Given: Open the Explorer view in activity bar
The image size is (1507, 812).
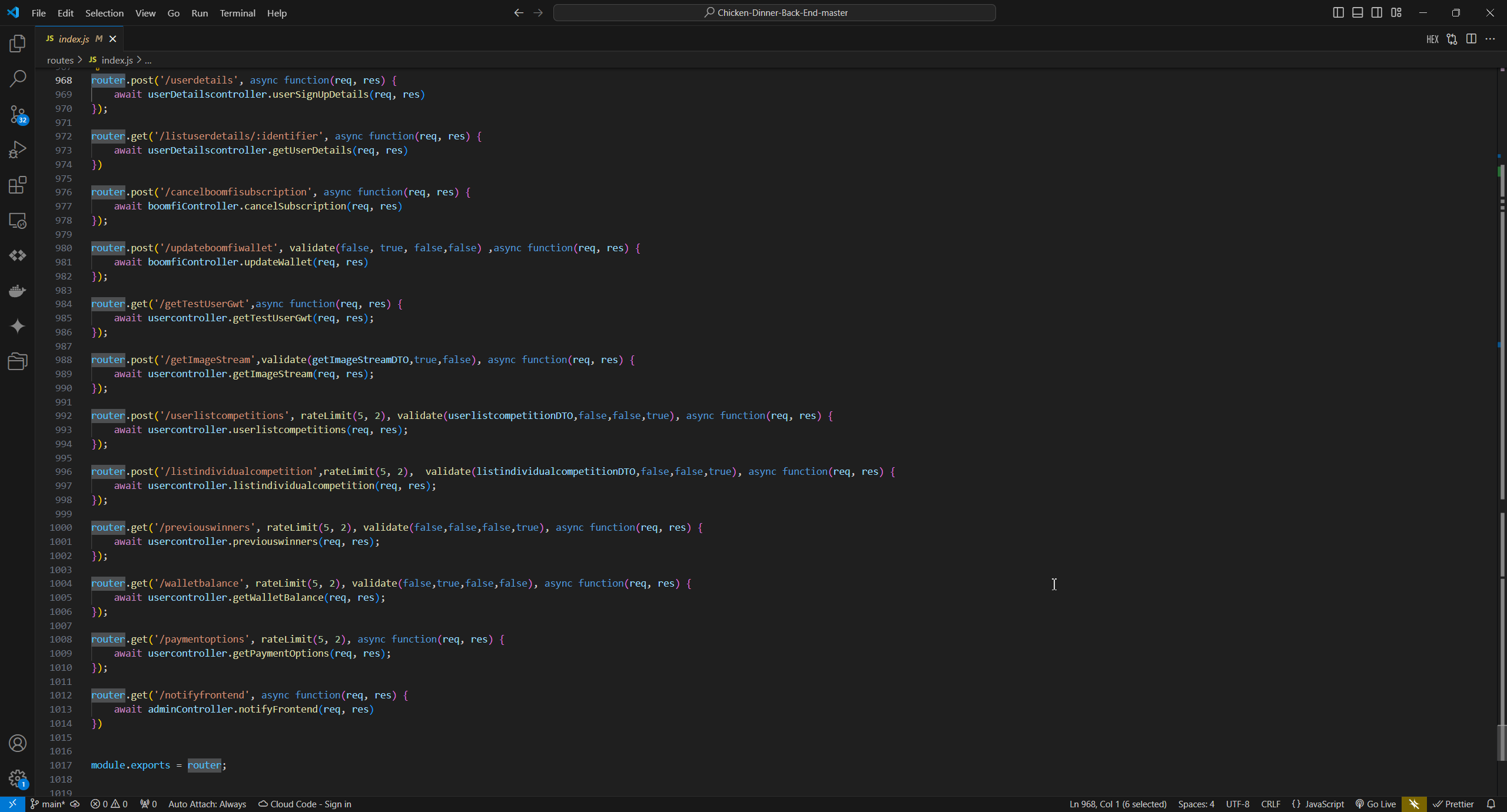Looking at the screenshot, I should coord(18,44).
